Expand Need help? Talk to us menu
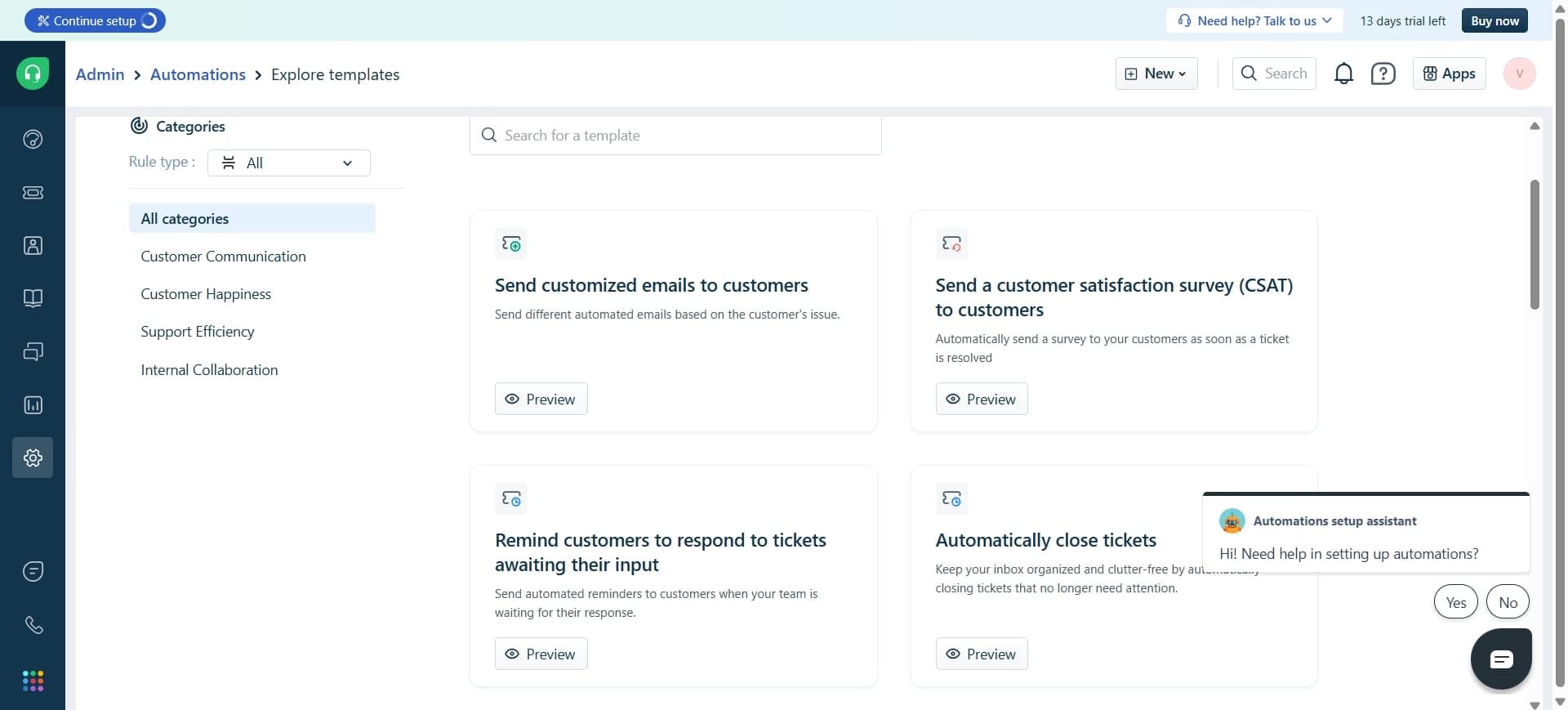 click(1254, 20)
